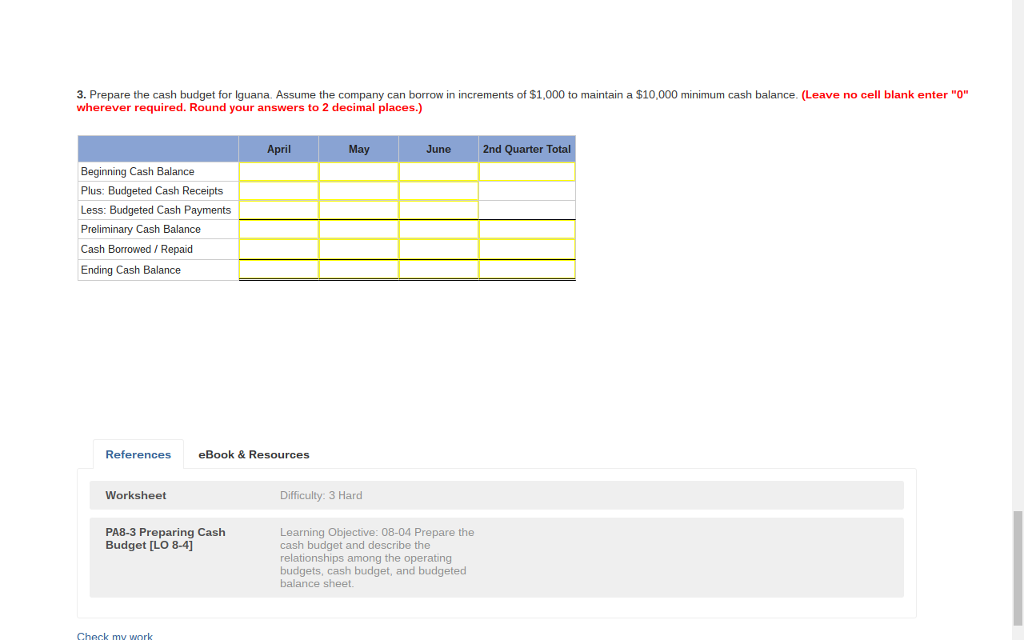Open the eBook & Resources tab

click(253, 454)
